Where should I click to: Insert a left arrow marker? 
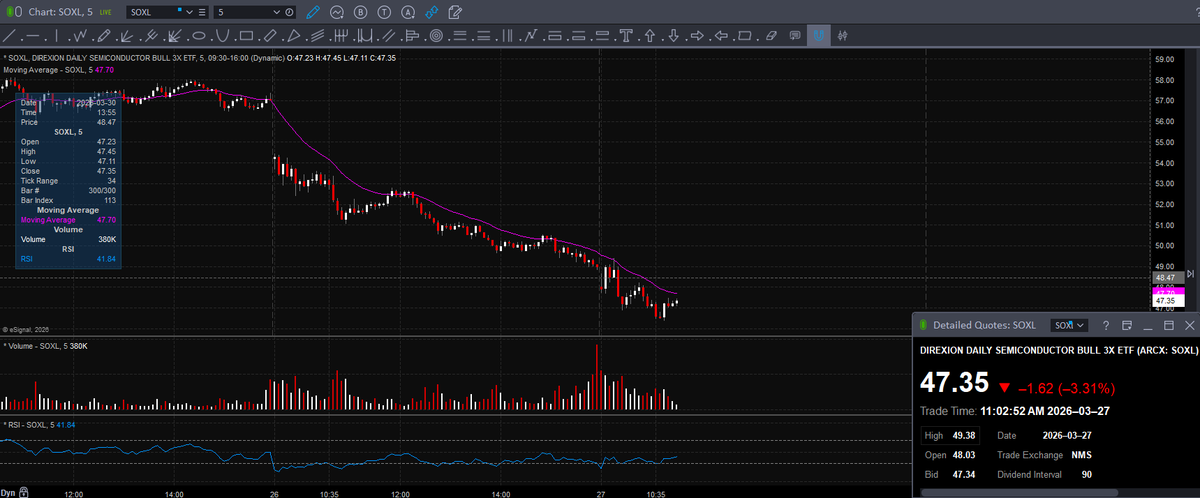(721, 36)
